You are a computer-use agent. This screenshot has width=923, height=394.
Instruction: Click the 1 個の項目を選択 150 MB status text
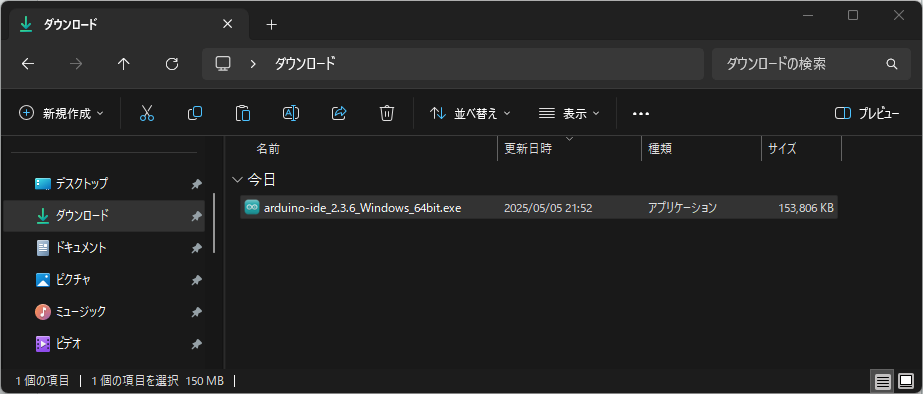click(157, 381)
